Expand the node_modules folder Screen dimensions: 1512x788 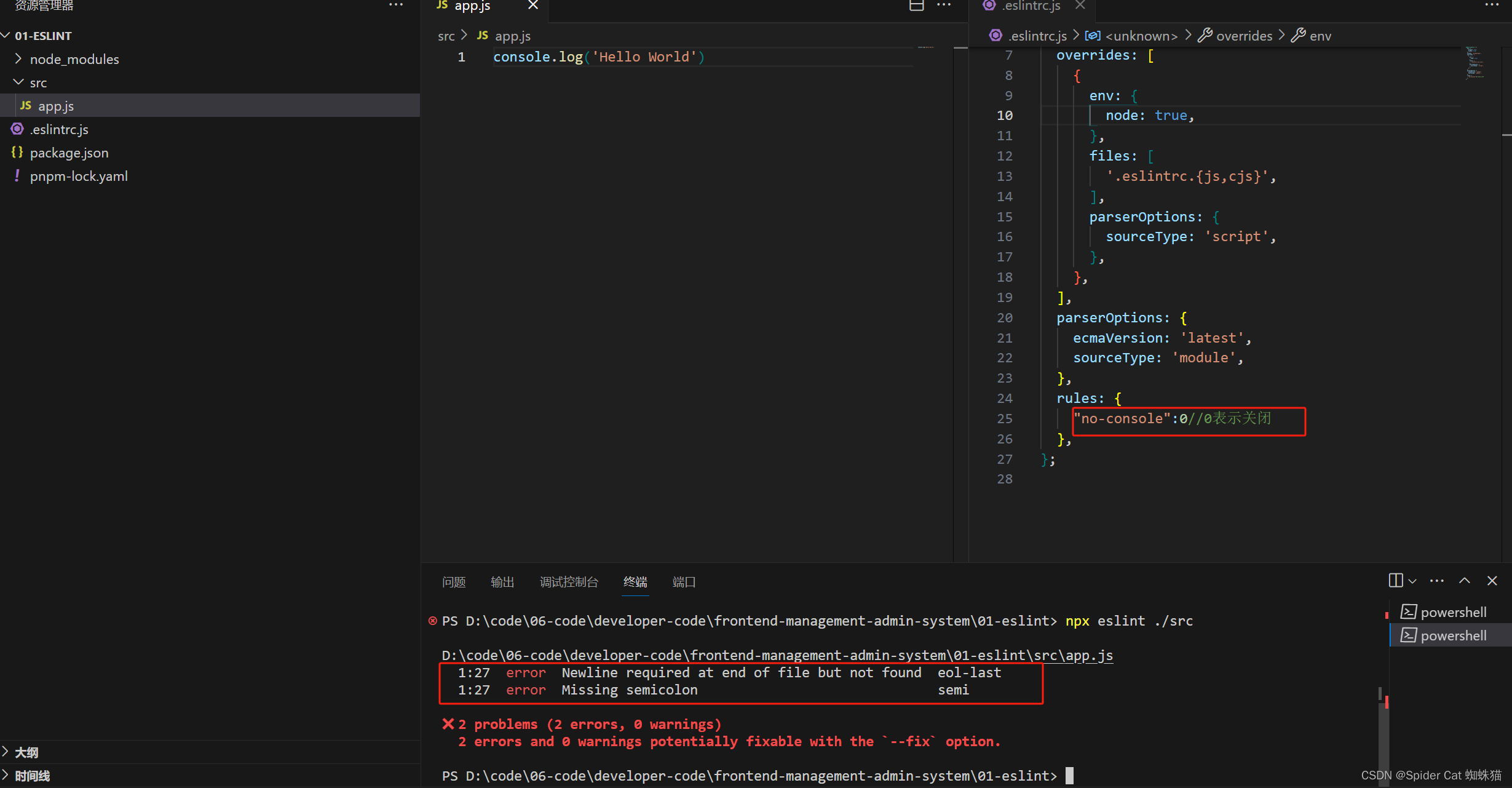pos(18,59)
